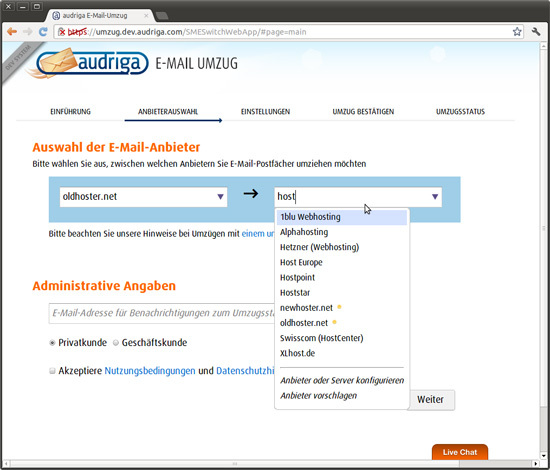Open the Live Chat button
The width and height of the screenshot is (550, 470).
[x=460, y=452]
